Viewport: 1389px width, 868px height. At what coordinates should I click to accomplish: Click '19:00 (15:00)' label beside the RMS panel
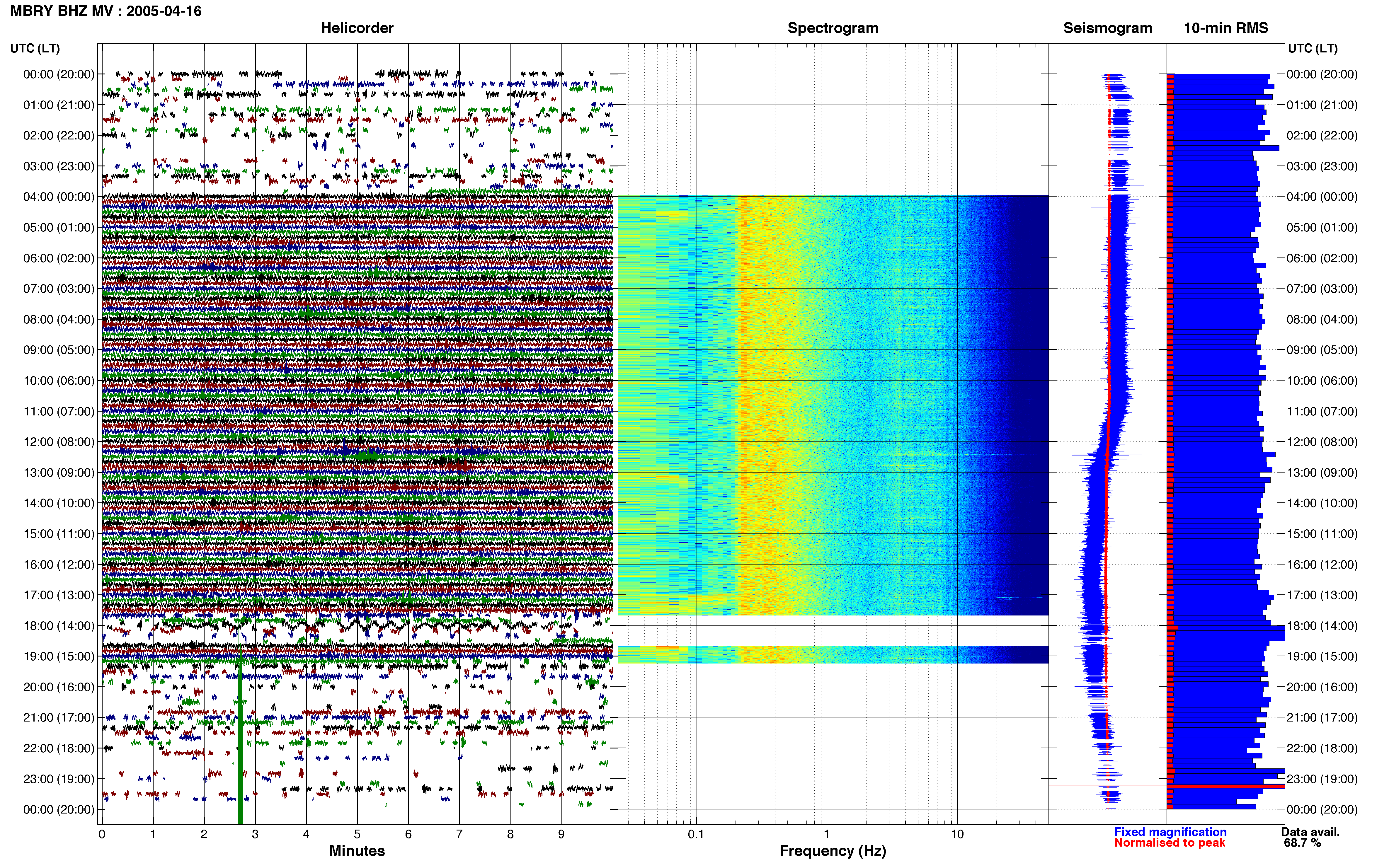tap(1322, 656)
